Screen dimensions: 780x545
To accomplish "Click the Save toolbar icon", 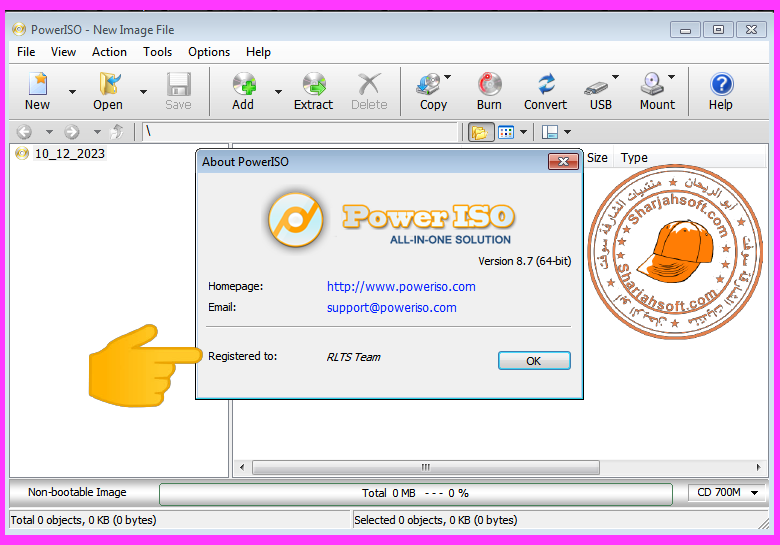I will pos(178,84).
